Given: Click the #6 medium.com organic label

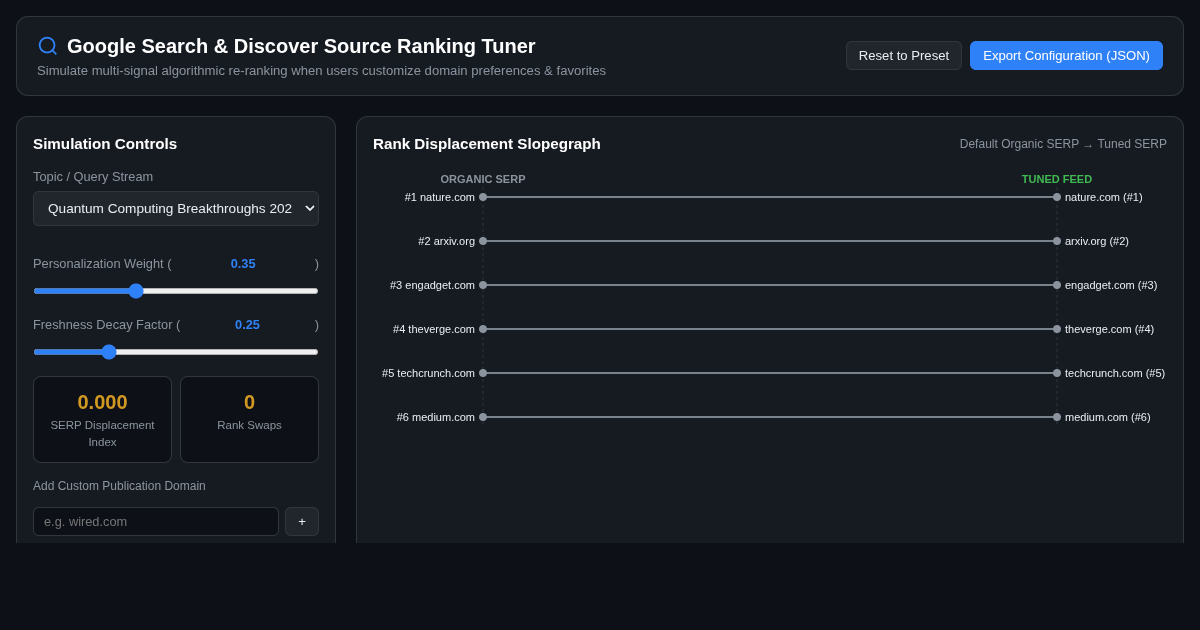Looking at the screenshot, I should [x=436, y=417].
